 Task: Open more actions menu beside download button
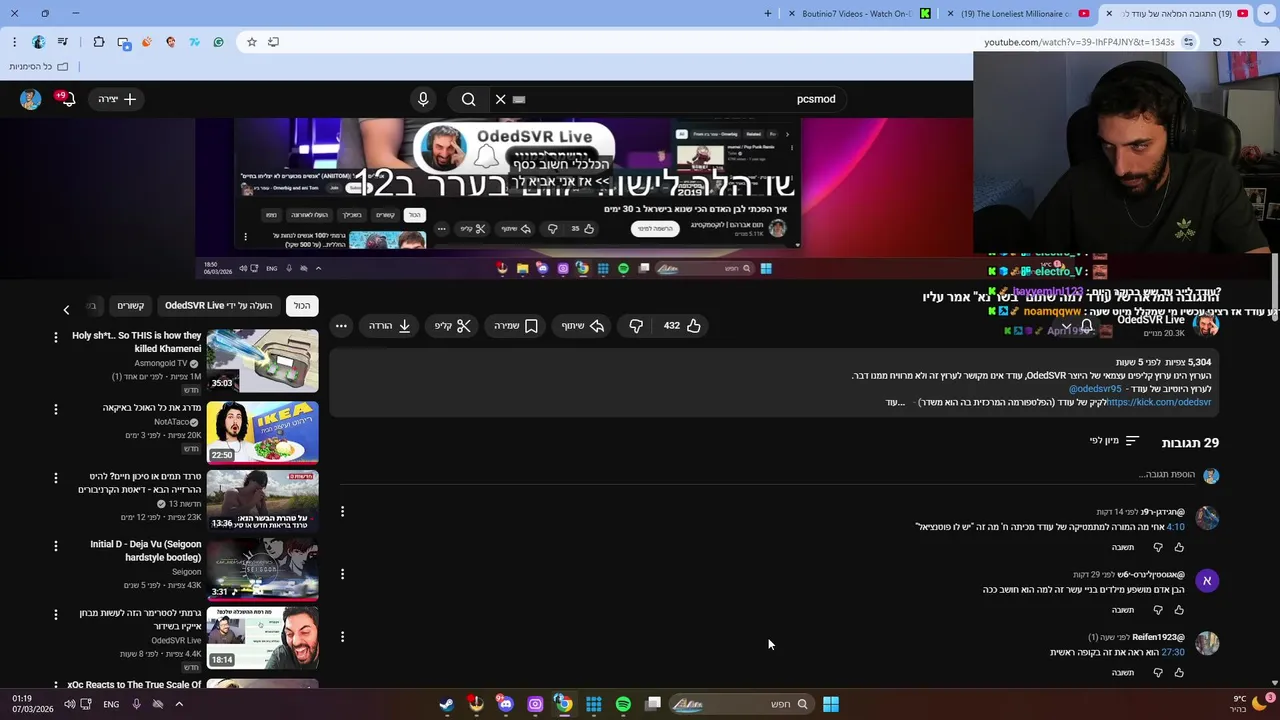(341, 326)
